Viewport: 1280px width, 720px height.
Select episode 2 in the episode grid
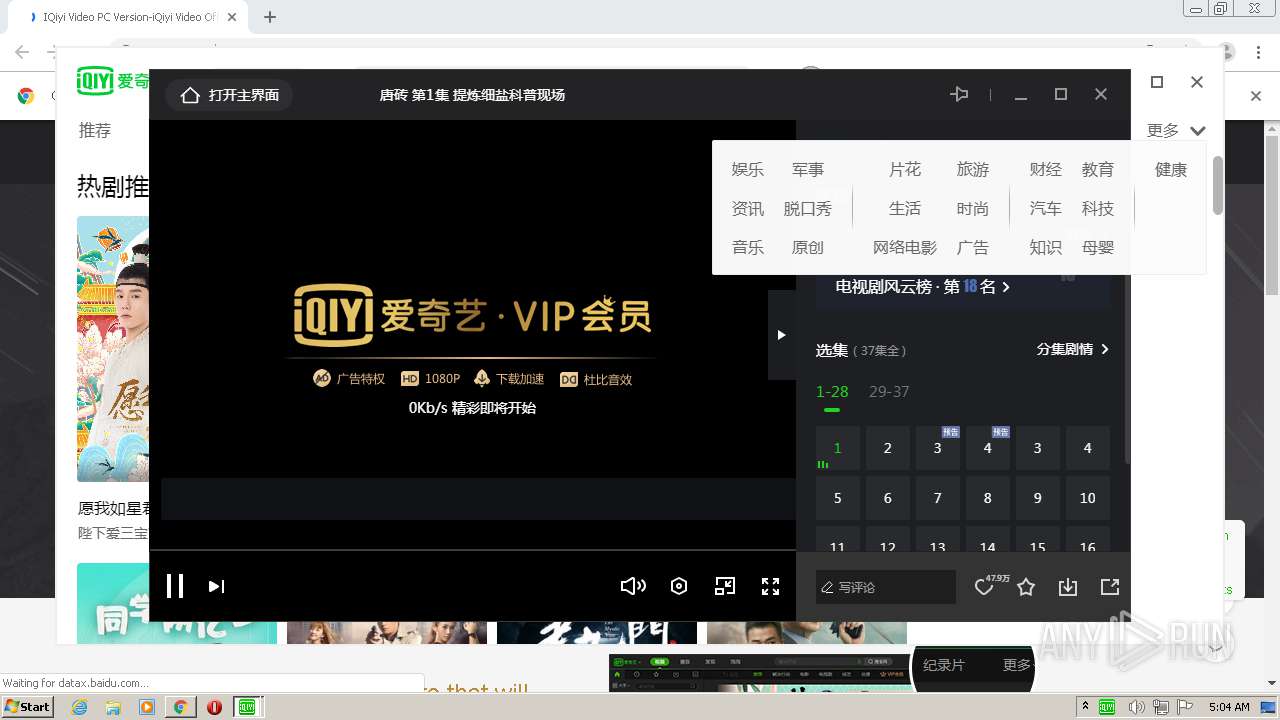click(x=888, y=448)
